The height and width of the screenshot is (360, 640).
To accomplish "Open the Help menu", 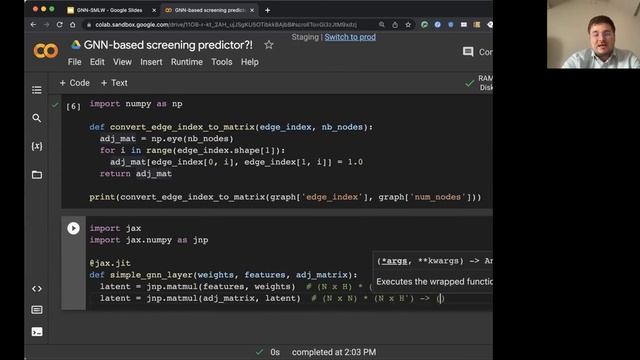I will click(249, 62).
